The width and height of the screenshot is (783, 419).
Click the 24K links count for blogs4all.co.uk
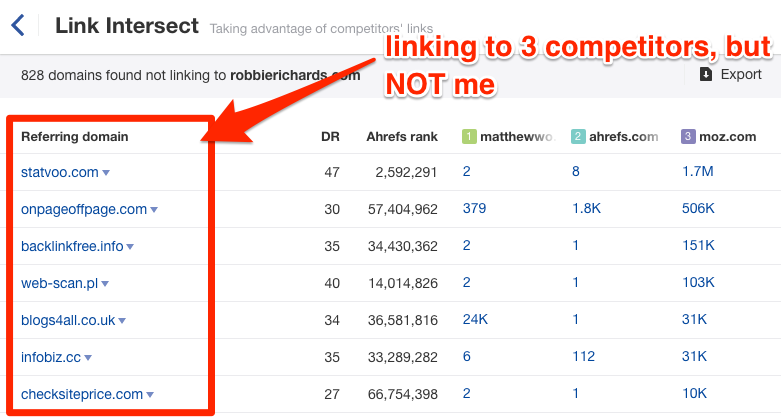coord(475,320)
